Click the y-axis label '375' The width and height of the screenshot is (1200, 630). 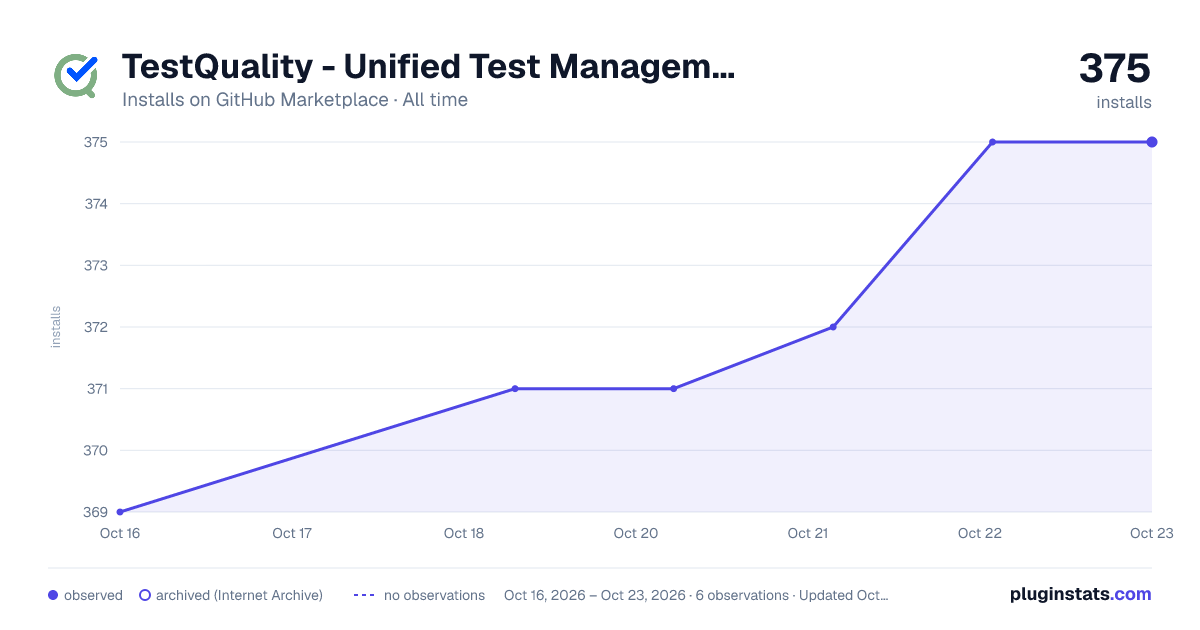coord(96,142)
